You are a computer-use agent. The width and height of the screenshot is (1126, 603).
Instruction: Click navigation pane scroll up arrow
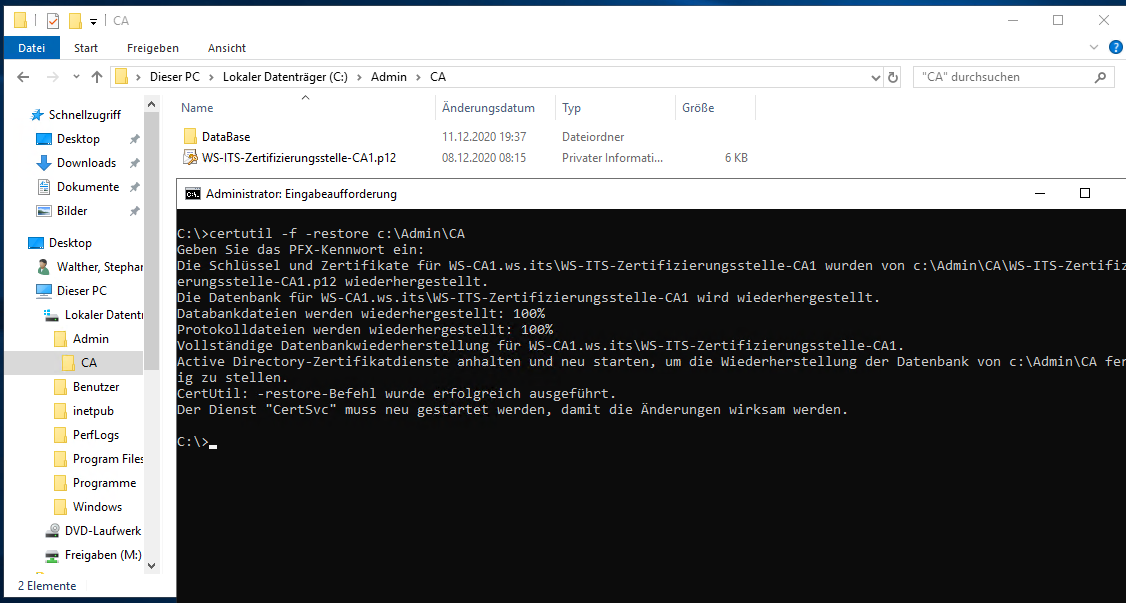pyautogui.click(x=152, y=104)
